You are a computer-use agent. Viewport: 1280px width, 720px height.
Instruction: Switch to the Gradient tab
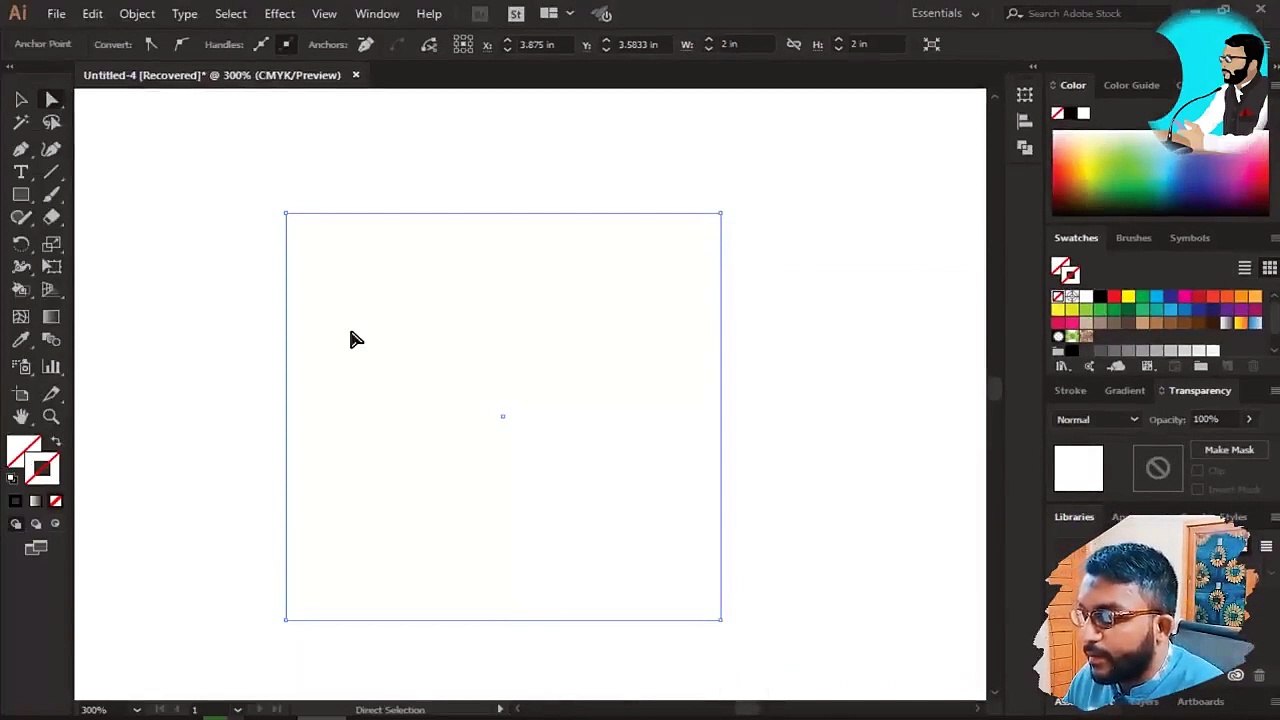pos(1125,391)
